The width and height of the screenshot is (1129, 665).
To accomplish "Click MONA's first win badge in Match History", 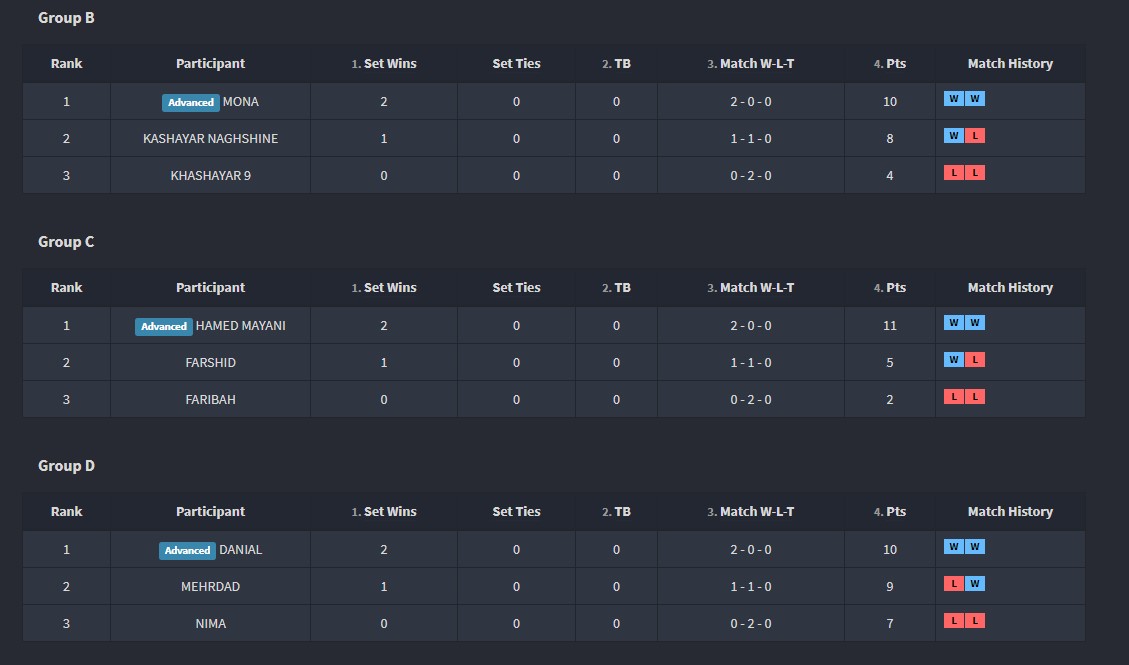I will [x=954, y=99].
